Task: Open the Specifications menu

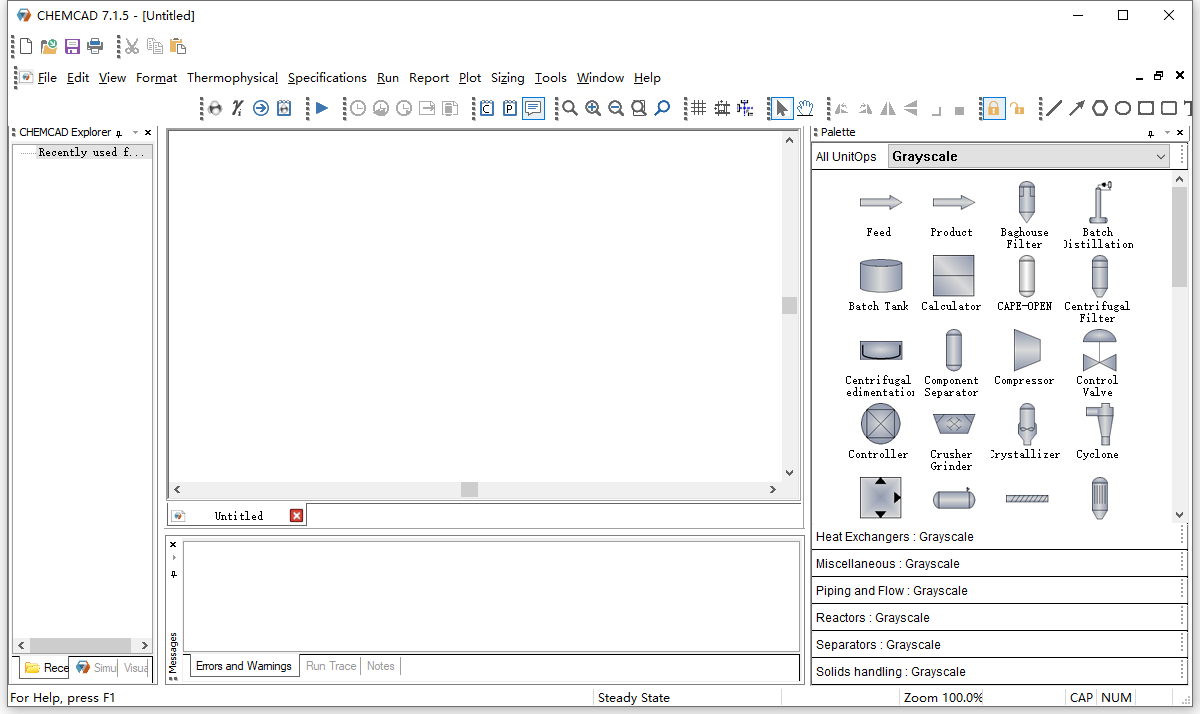Action: coord(327,78)
